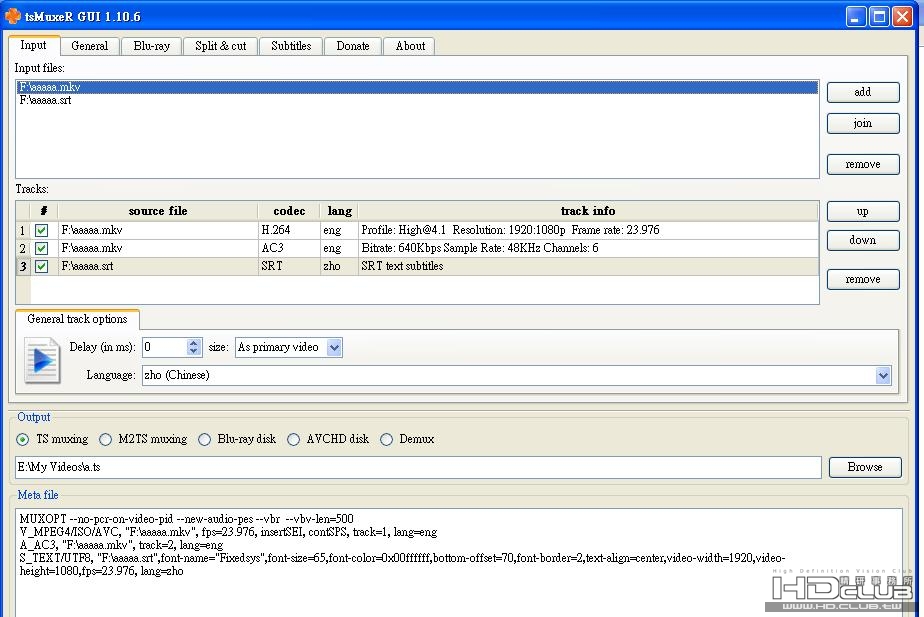Click Browse for output path
The width and height of the screenshot is (924, 617).
(x=864, y=467)
